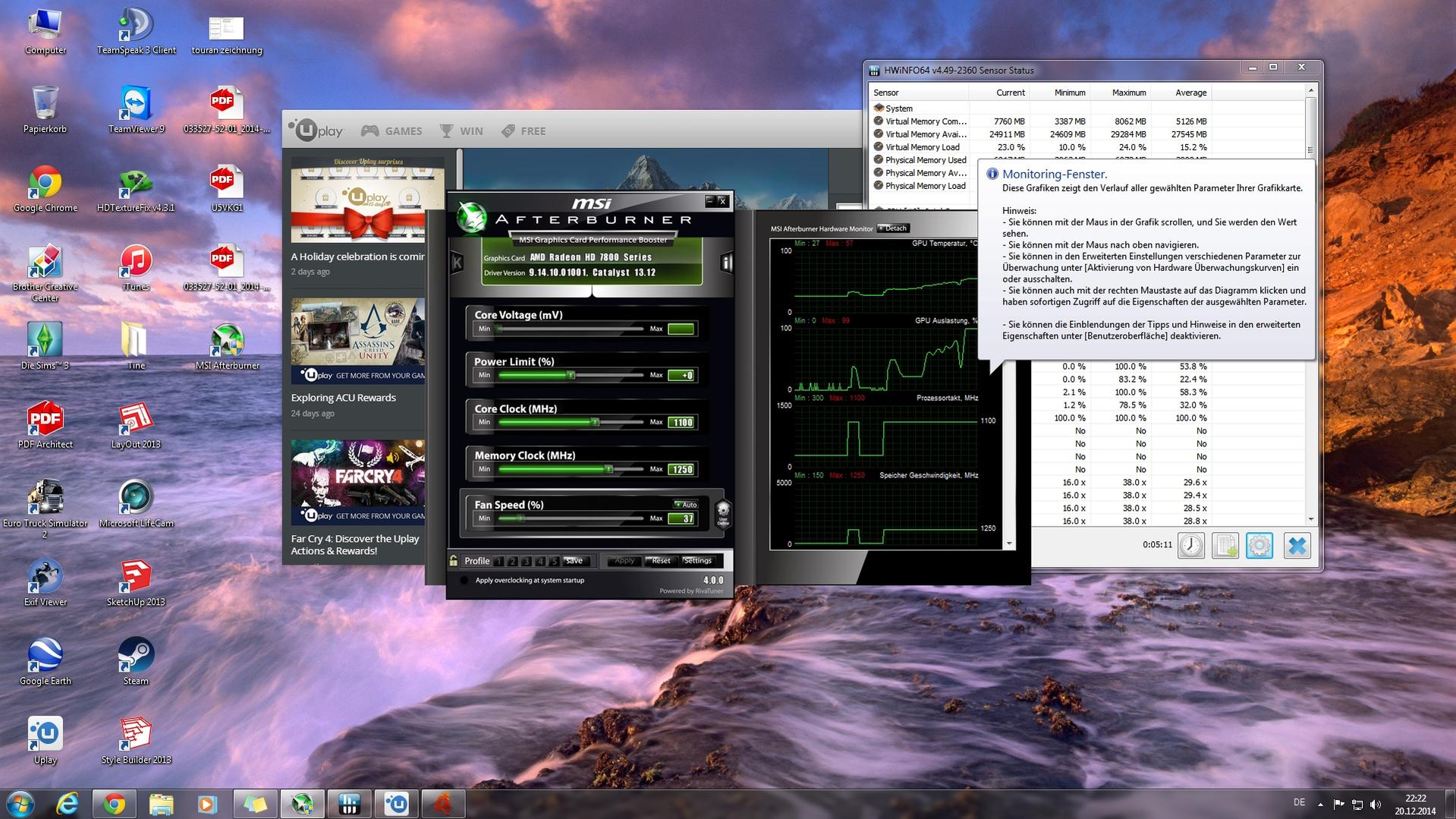
Task: Open the Kombustor stress test side button
Action: 457,263
